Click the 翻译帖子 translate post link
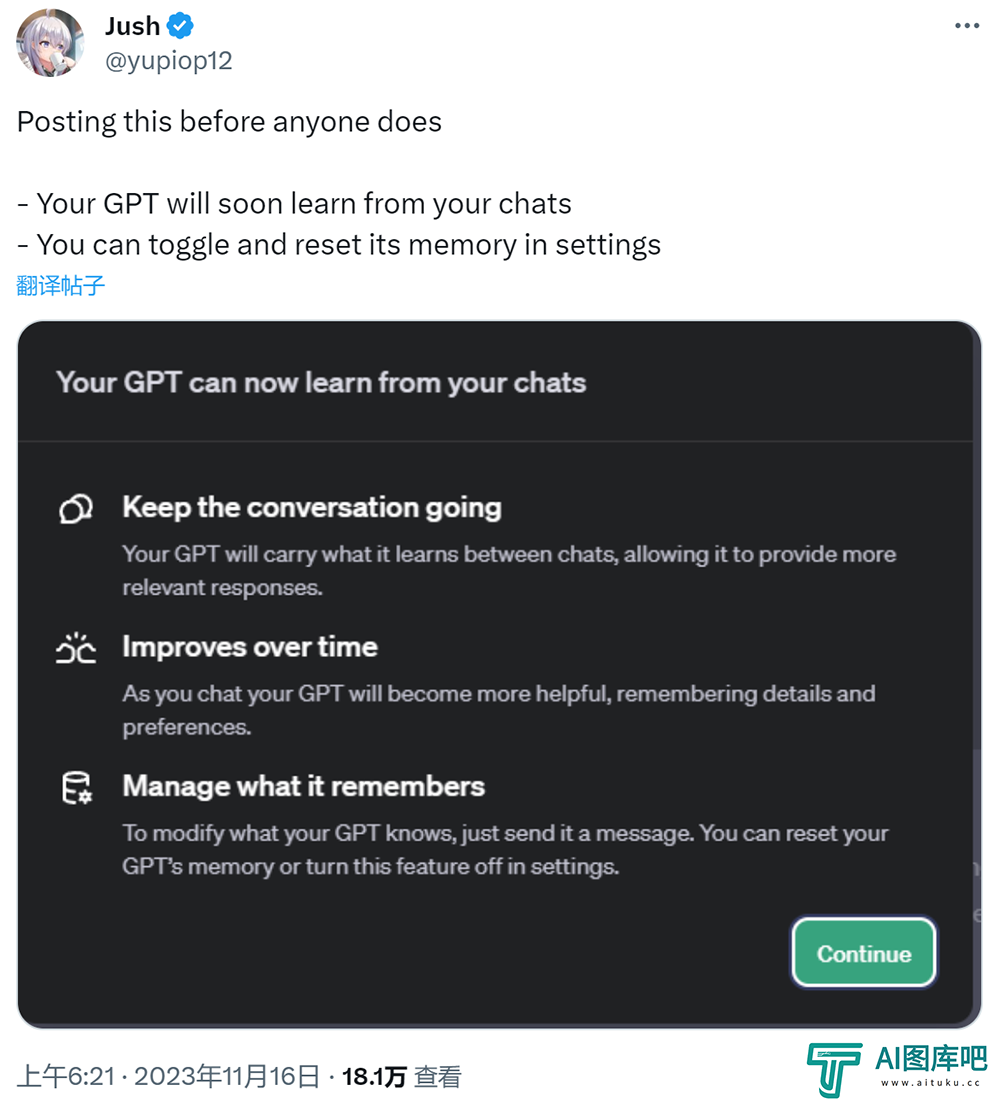The width and height of the screenshot is (1000, 1102). 60,285
